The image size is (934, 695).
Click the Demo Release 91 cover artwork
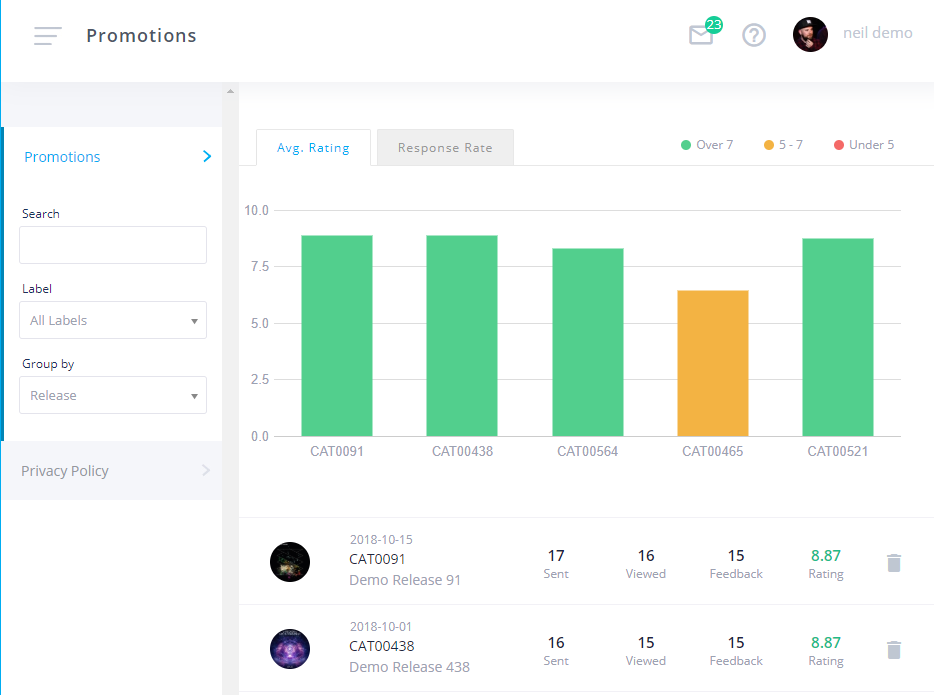pos(290,562)
